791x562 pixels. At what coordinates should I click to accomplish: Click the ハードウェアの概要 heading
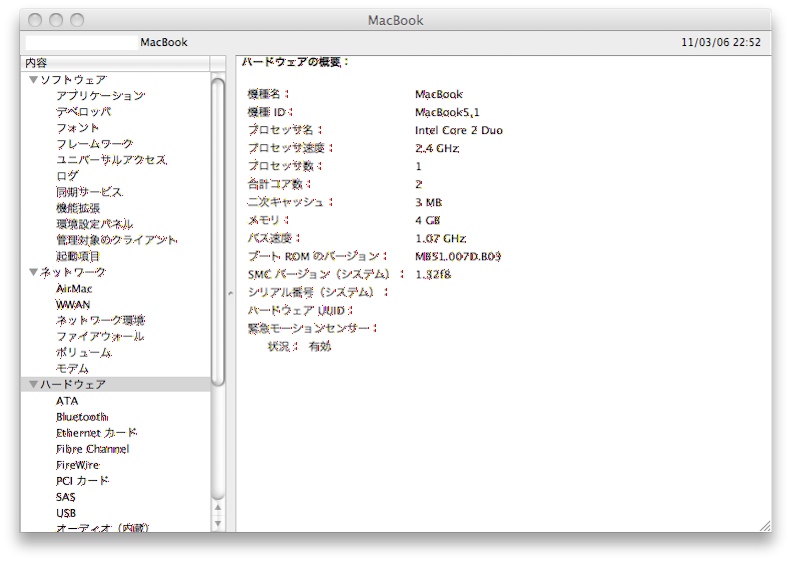point(295,62)
